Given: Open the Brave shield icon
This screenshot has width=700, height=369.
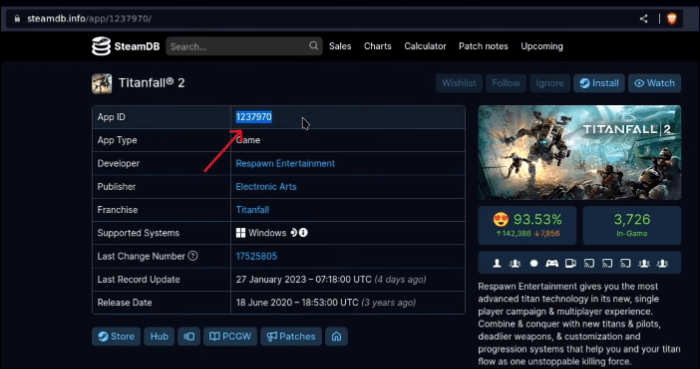Looking at the screenshot, I should (x=672, y=18).
